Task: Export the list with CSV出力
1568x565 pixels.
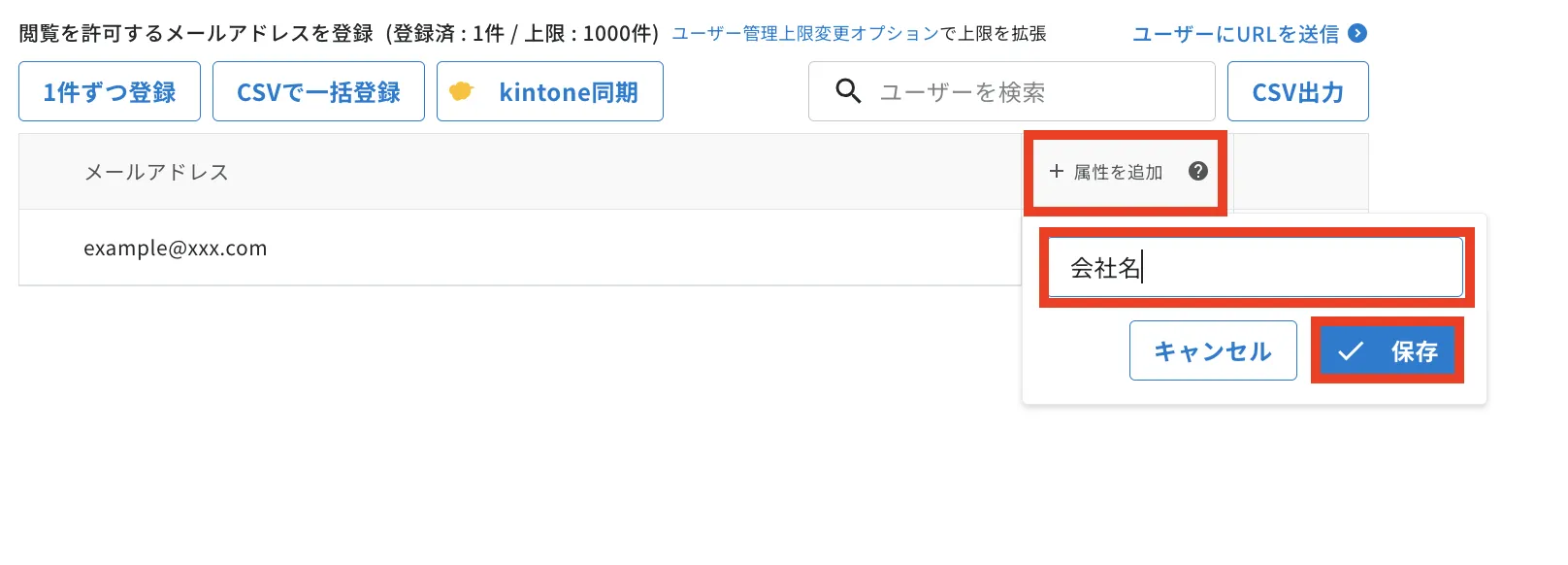Action: (1297, 91)
